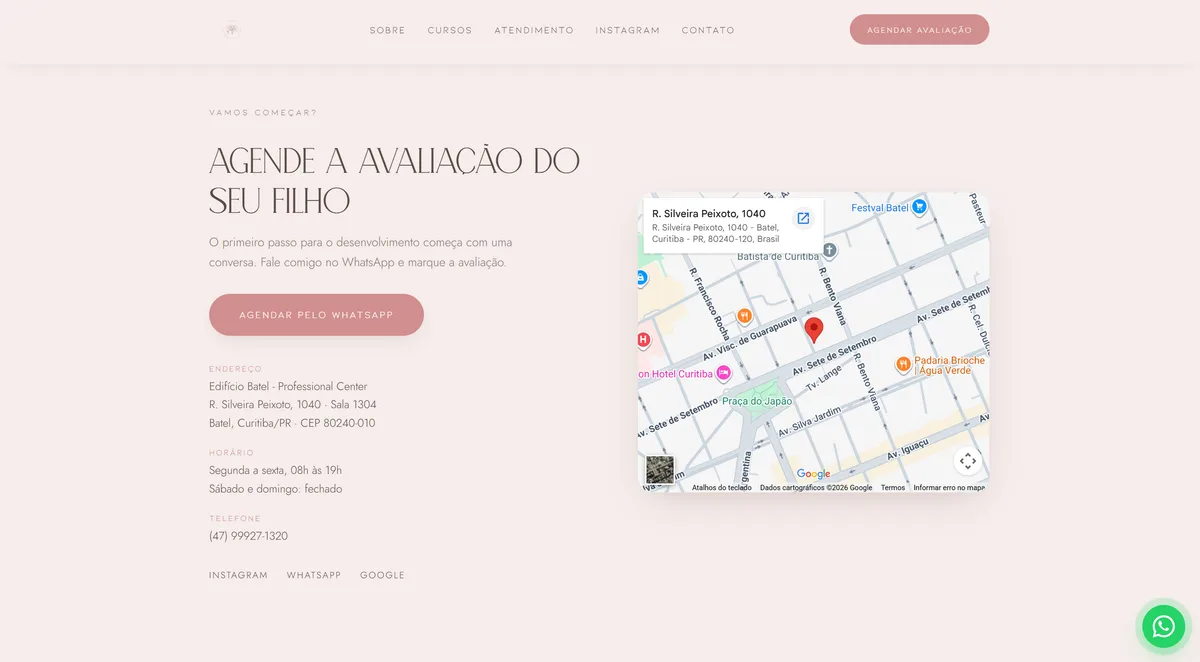Select the hotel marker for Hotel Curitiba
1200x662 pixels.
tap(723, 373)
